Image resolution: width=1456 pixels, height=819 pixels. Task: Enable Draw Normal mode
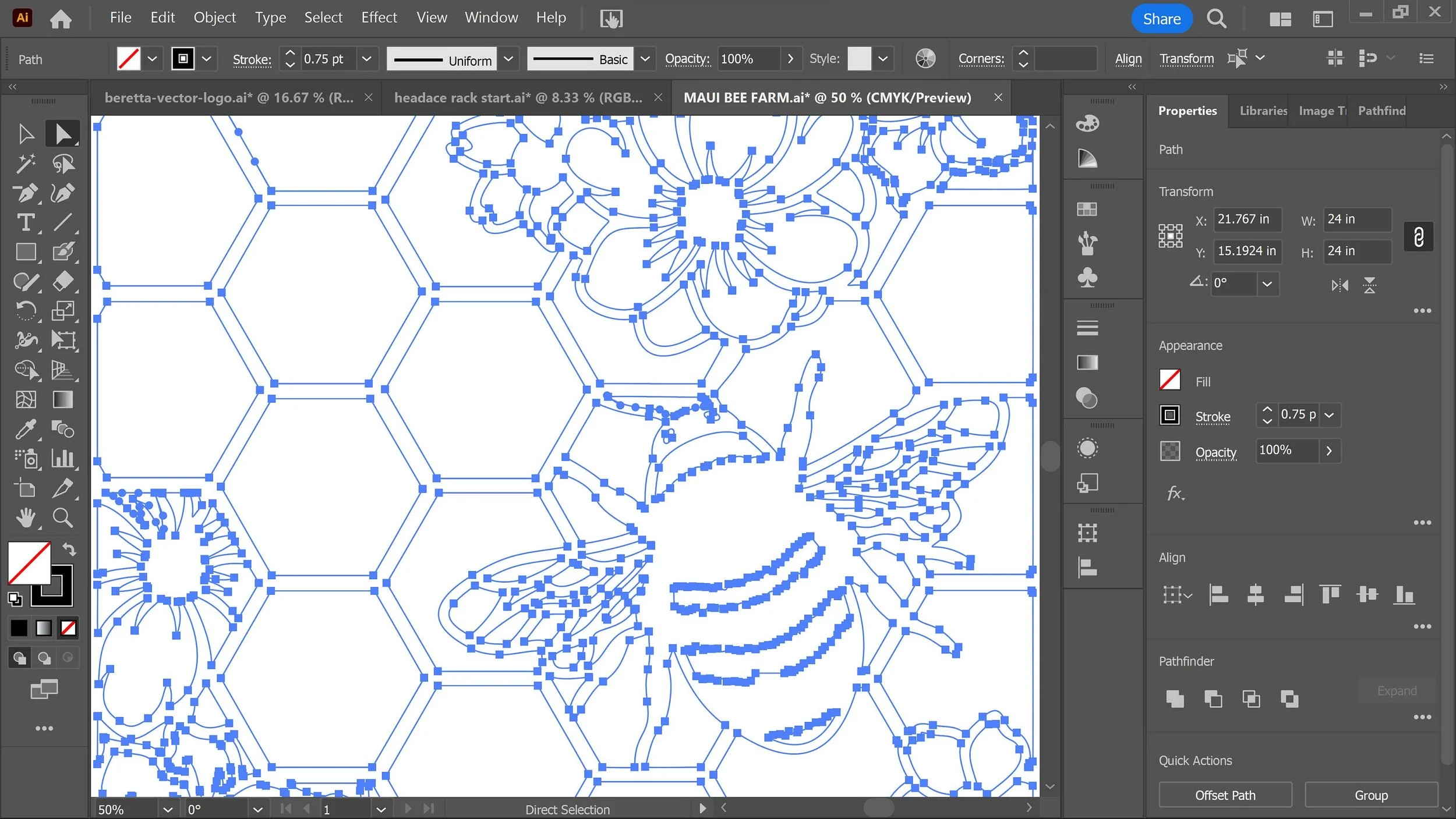pyautogui.click(x=19, y=658)
